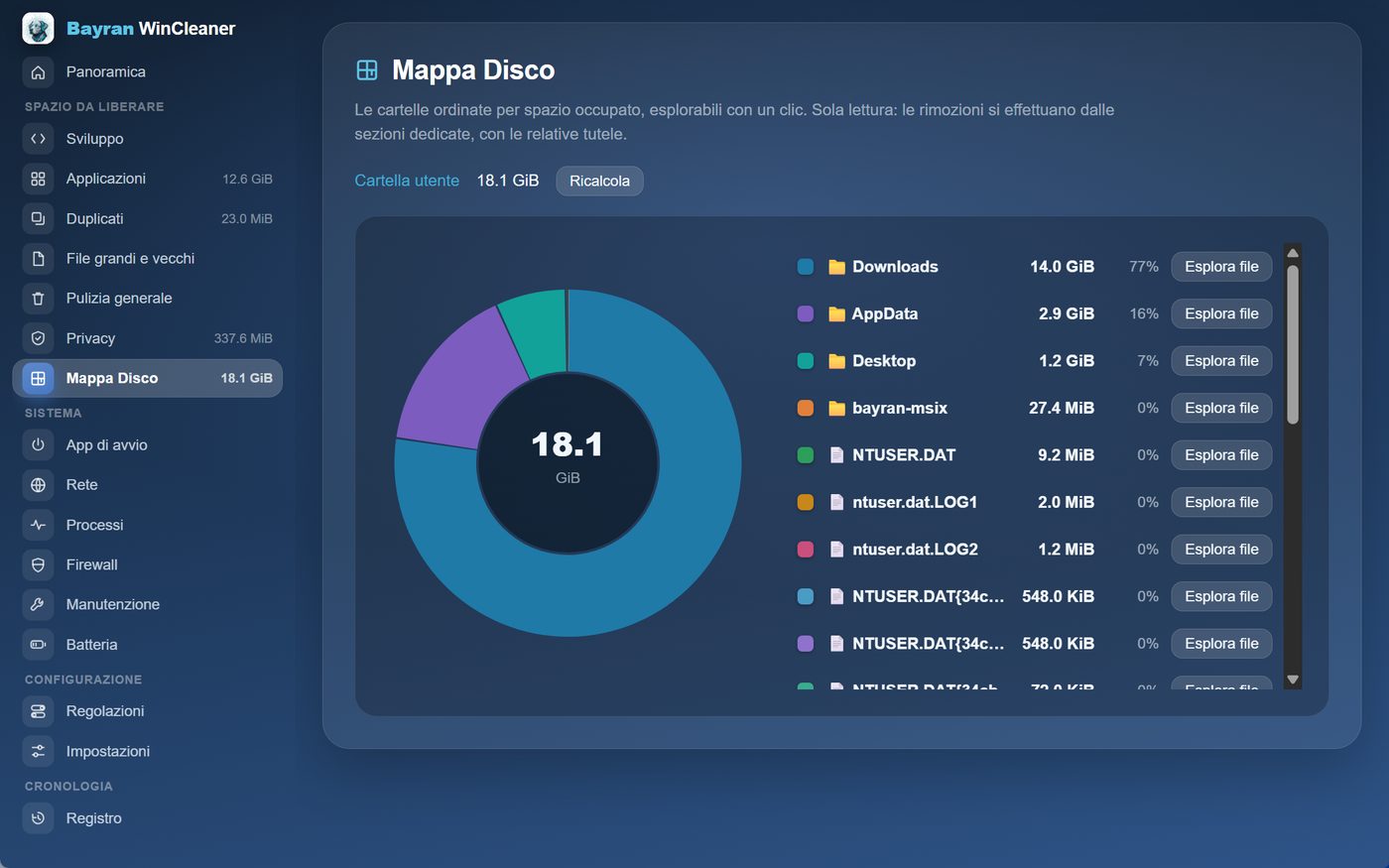1389x868 pixels.
Task: Click the Privacy shield icon
Action: pos(38,338)
